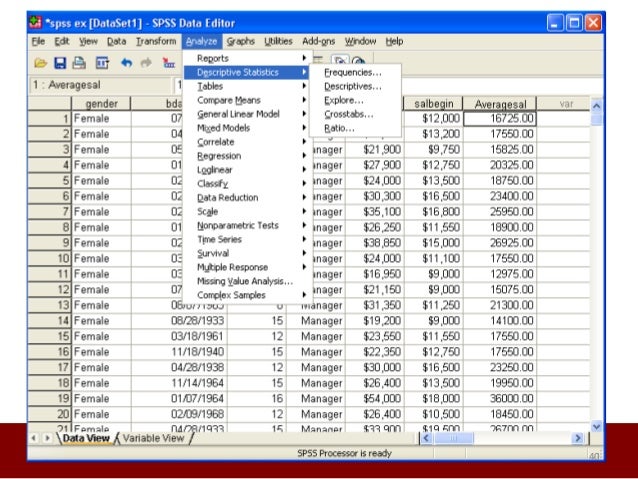Expand the Complex Samples submenu

point(248,295)
